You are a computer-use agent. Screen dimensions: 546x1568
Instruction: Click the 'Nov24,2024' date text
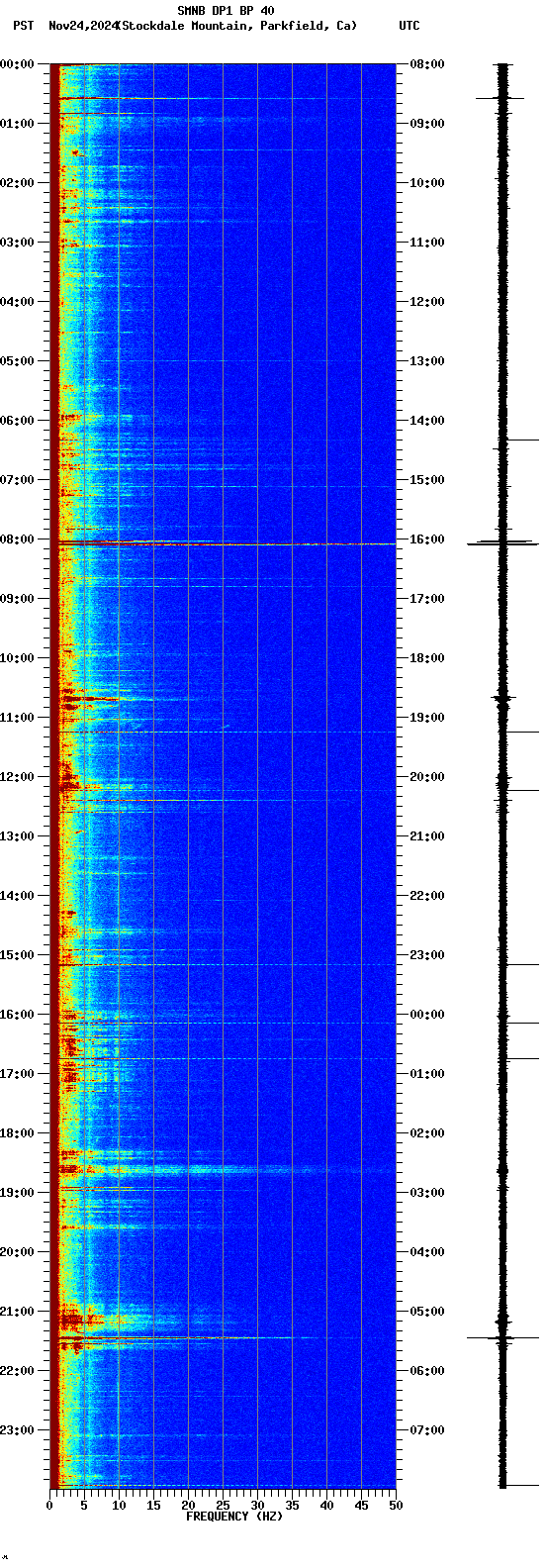point(82,26)
